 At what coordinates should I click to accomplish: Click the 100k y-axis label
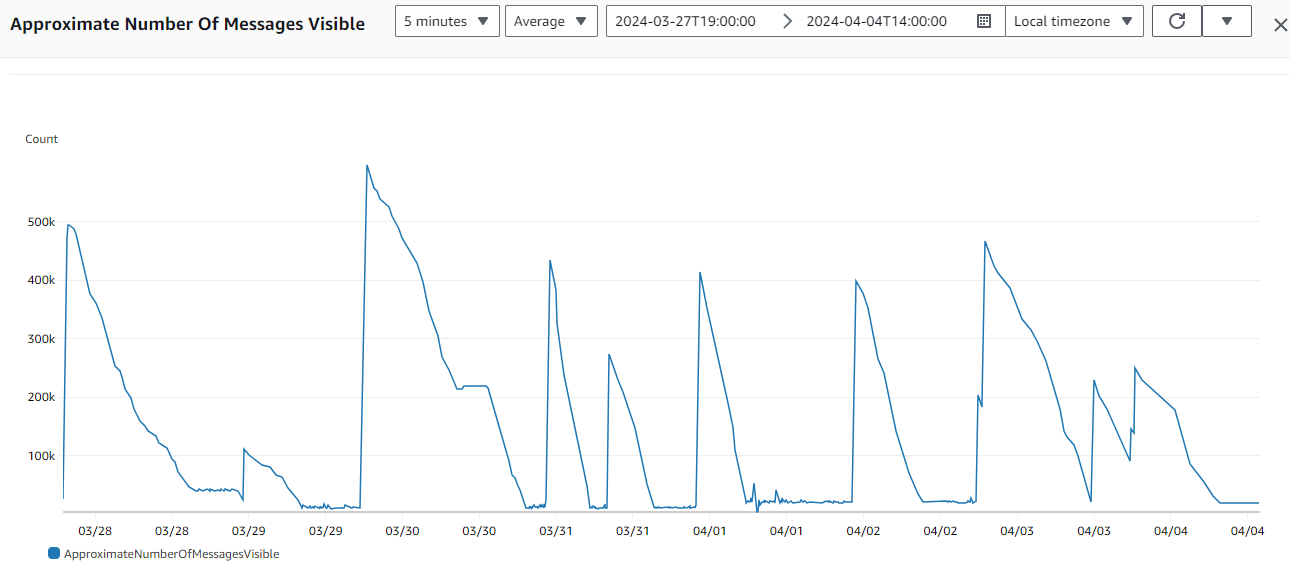(x=41, y=456)
